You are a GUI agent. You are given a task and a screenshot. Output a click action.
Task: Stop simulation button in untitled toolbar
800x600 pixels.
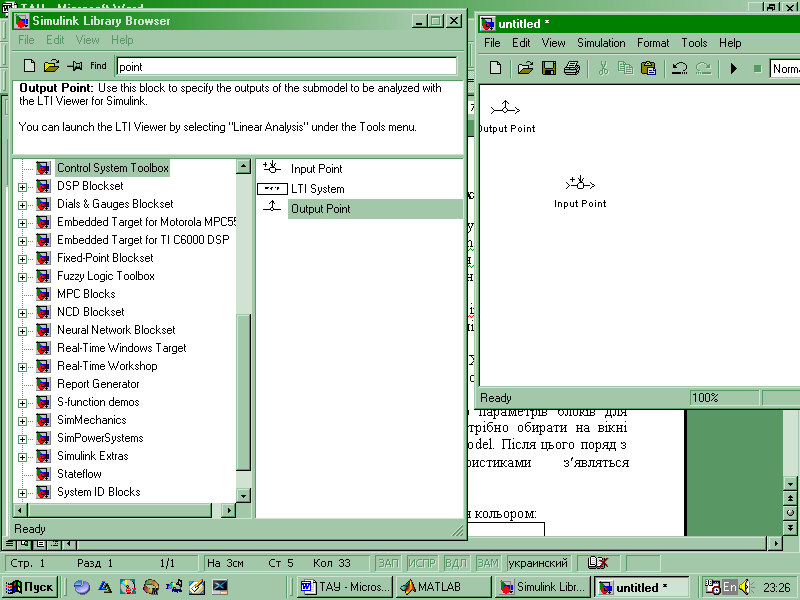(x=758, y=68)
